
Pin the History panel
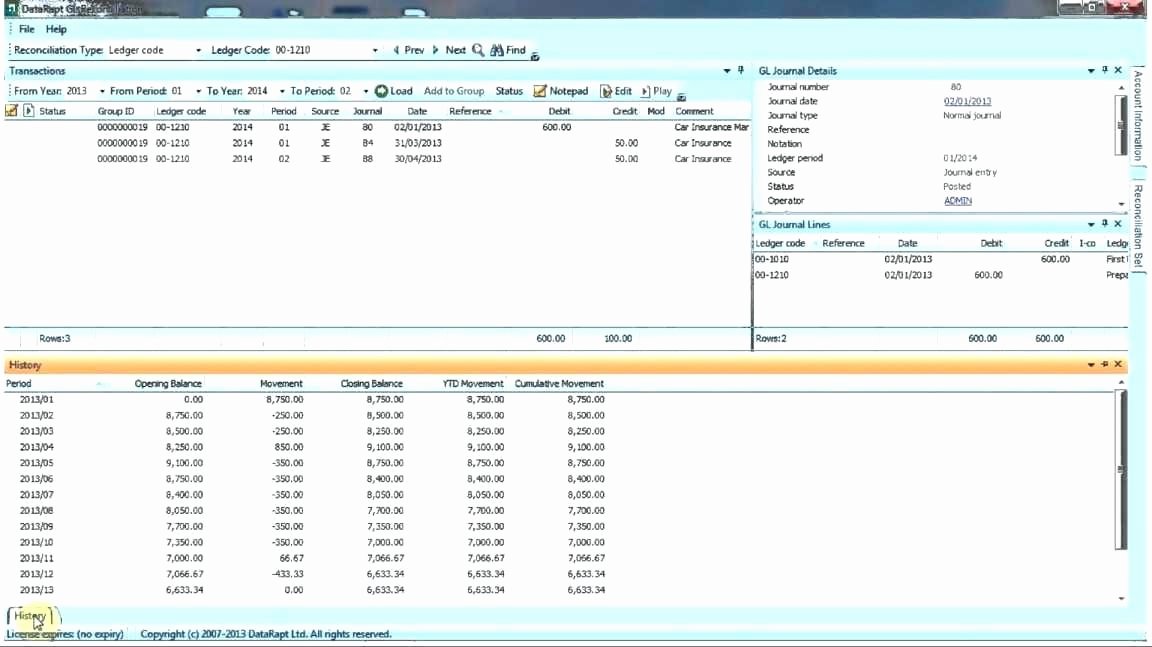click(1104, 364)
